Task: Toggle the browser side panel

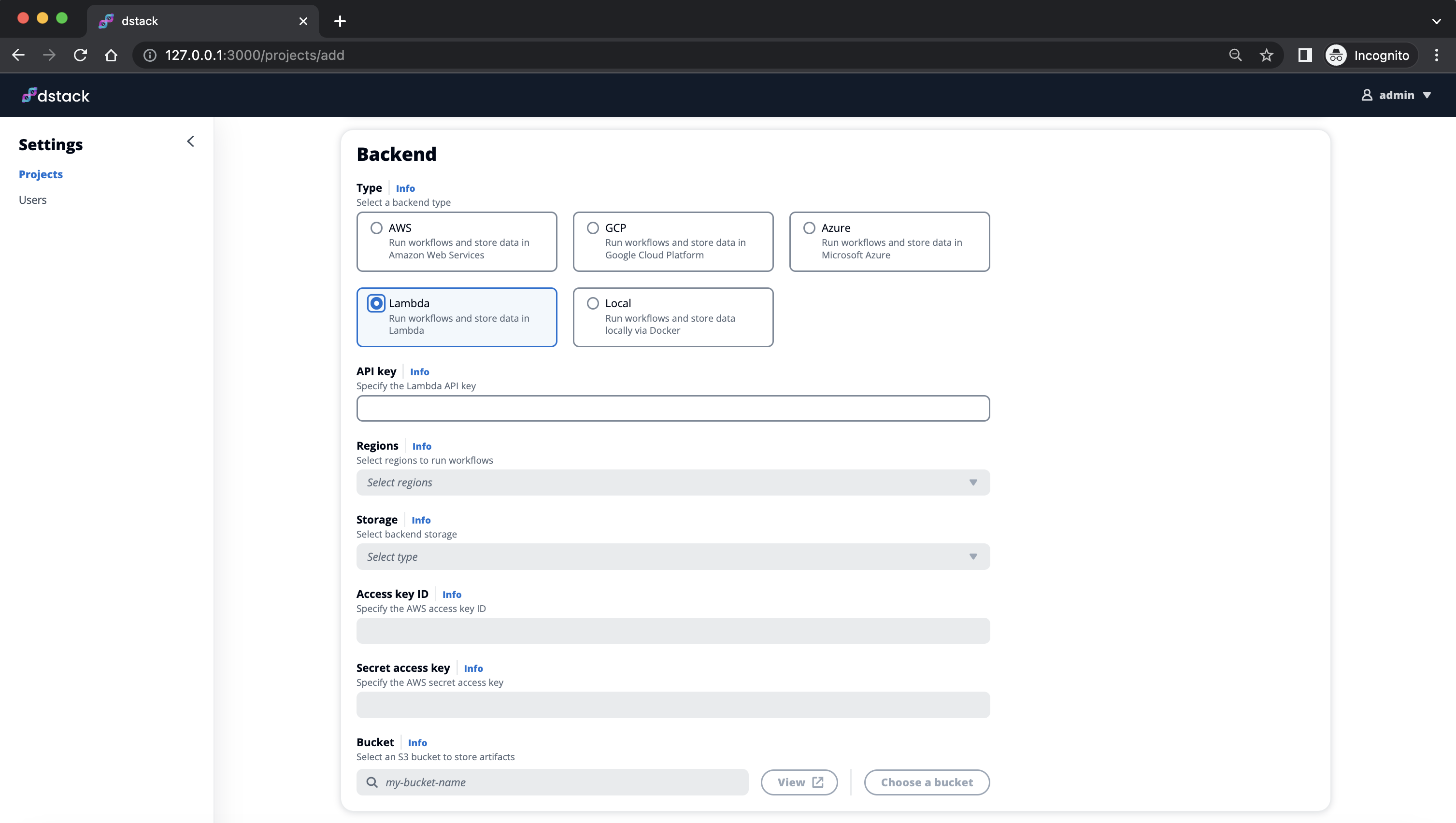Action: pyautogui.click(x=1304, y=55)
